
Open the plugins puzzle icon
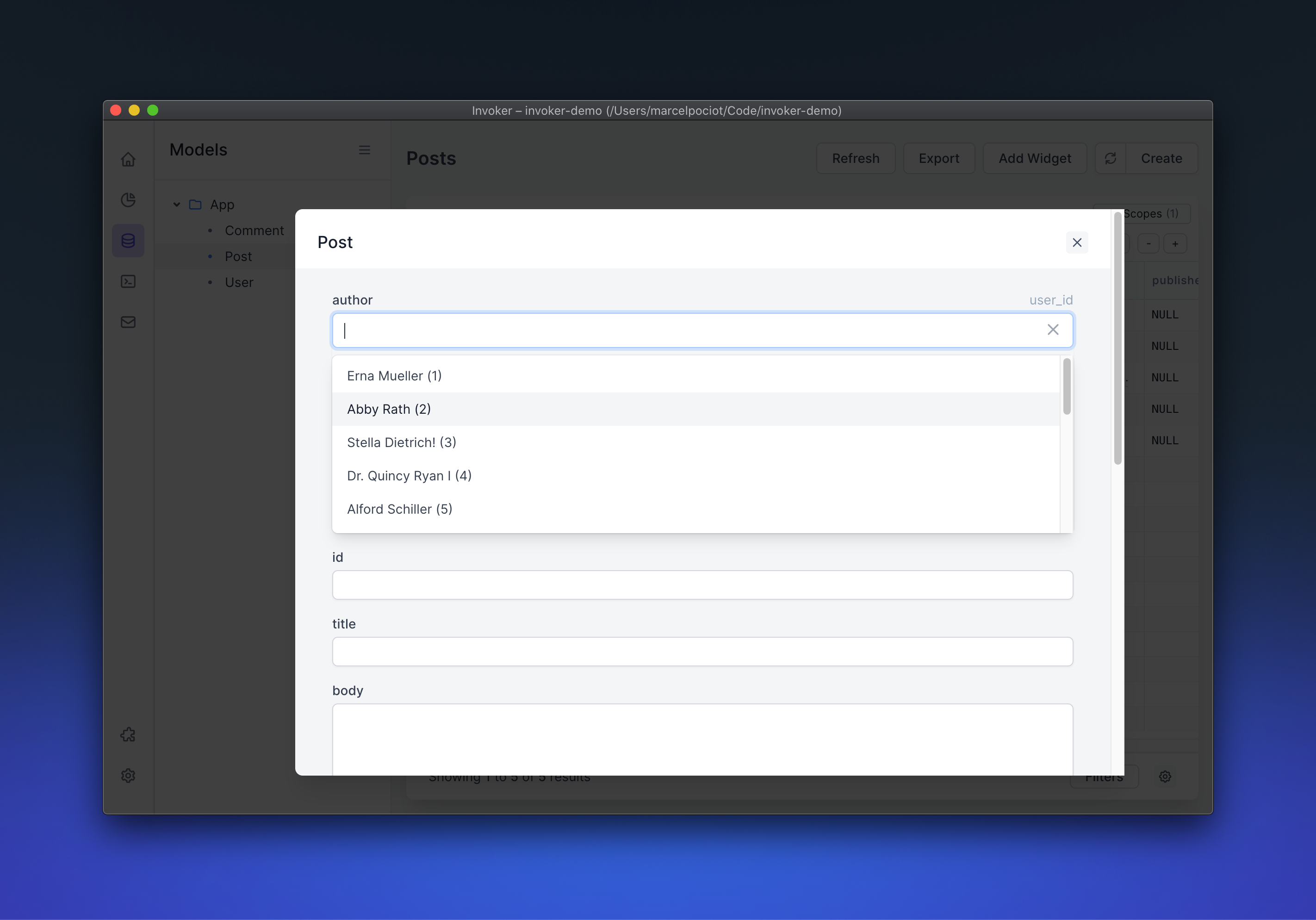point(128,735)
